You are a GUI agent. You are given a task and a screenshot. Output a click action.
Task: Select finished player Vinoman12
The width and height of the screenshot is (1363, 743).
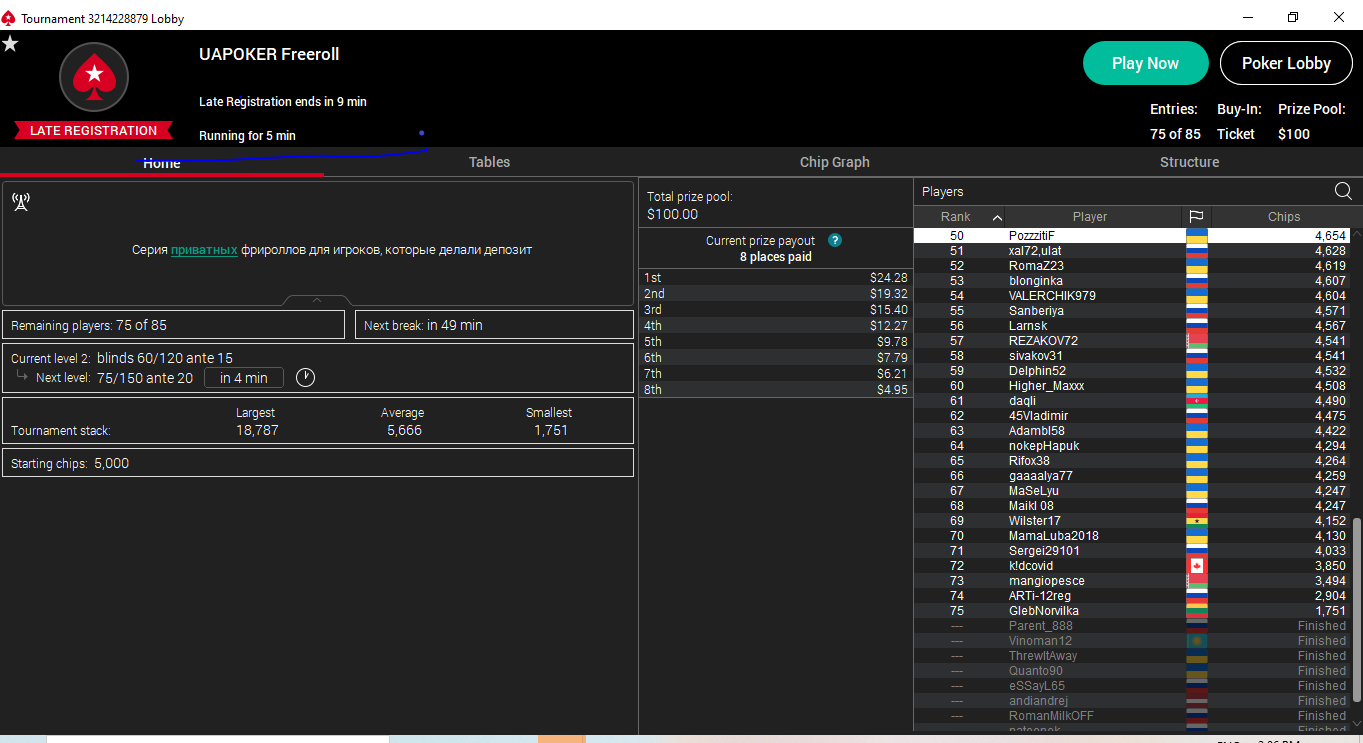click(x=1131, y=641)
